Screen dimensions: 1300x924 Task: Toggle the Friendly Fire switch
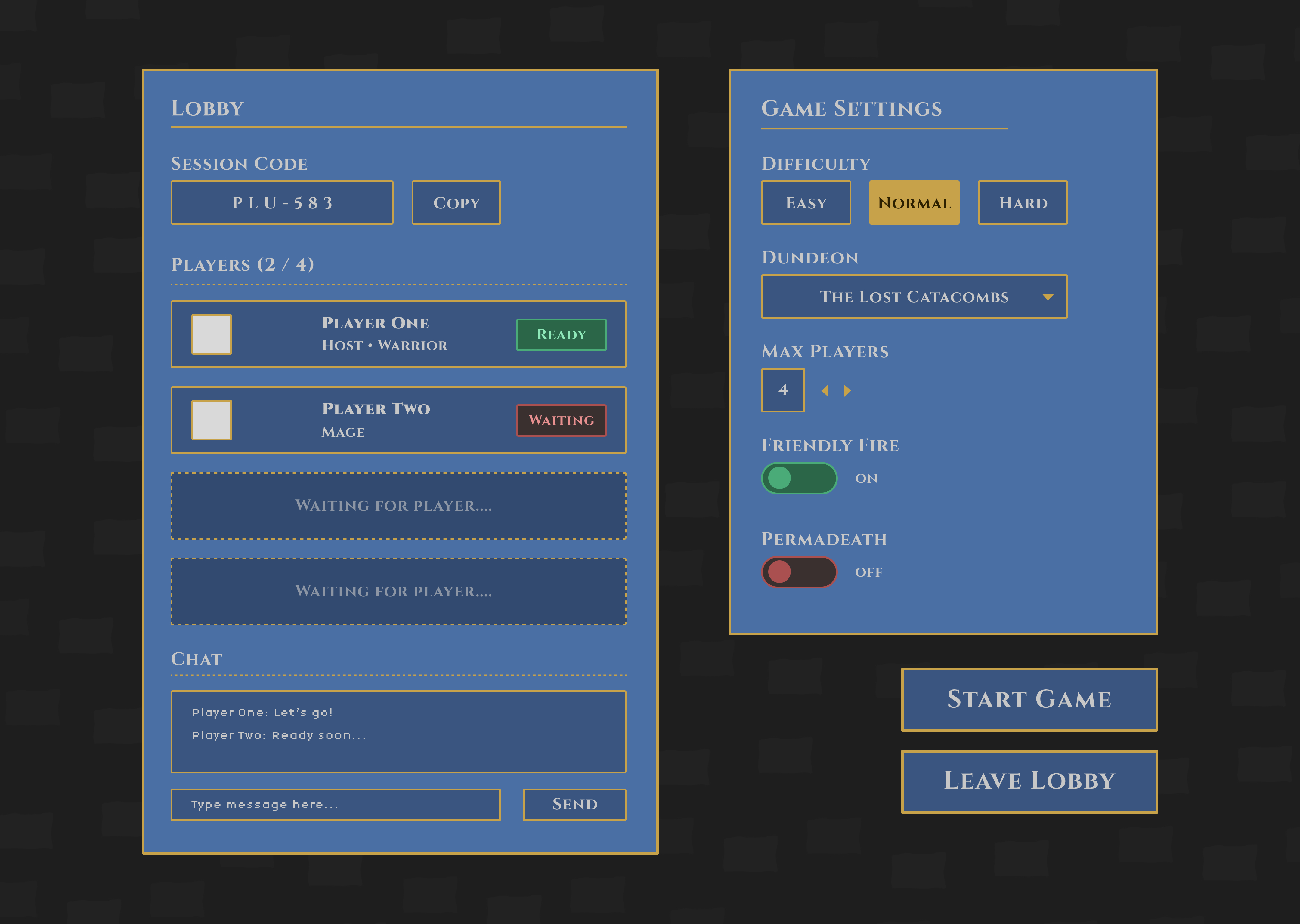coord(799,478)
